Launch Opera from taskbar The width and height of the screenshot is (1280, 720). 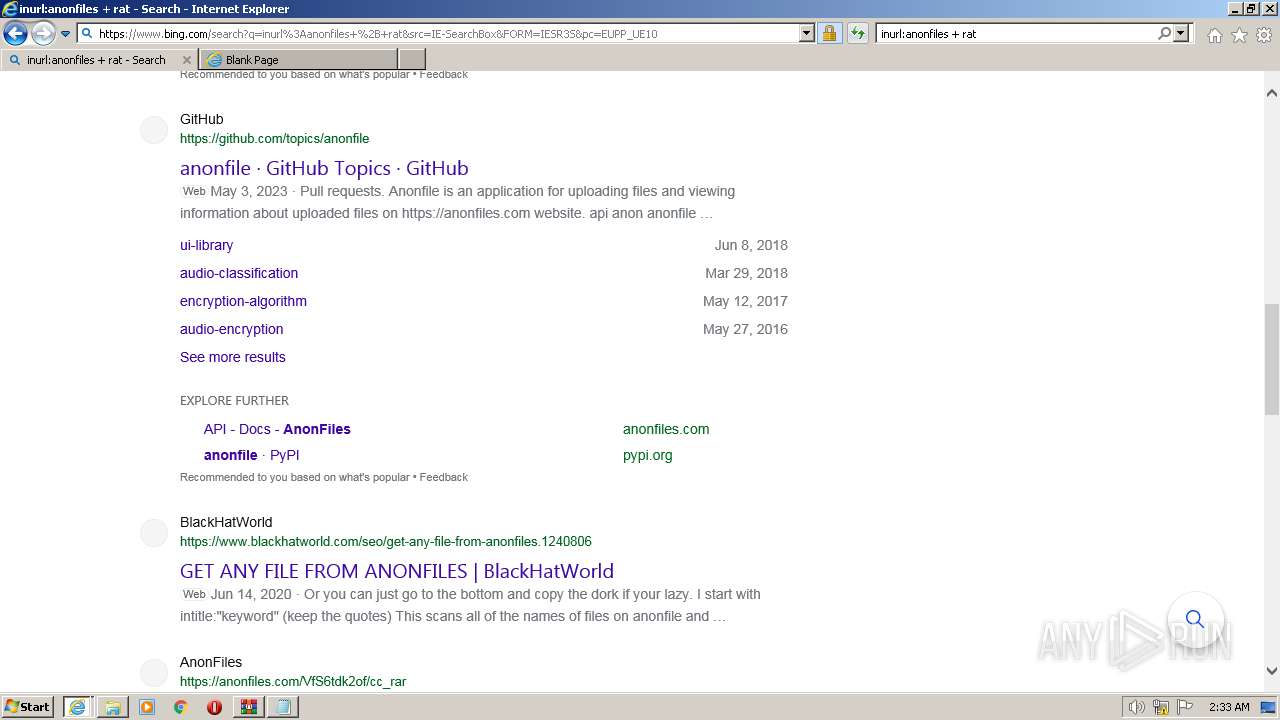click(x=214, y=707)
